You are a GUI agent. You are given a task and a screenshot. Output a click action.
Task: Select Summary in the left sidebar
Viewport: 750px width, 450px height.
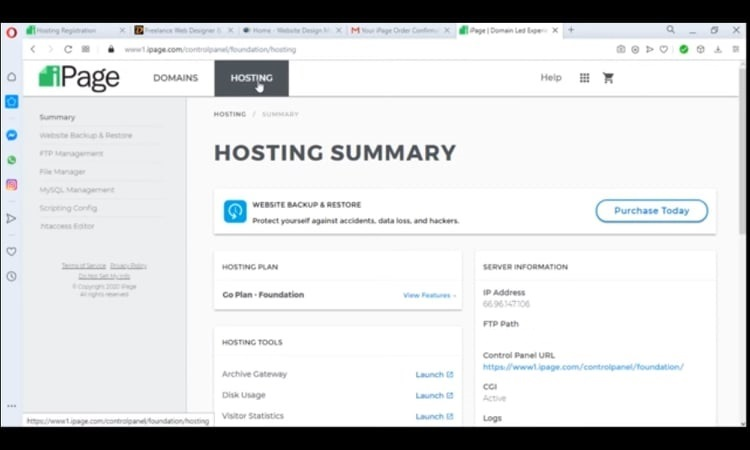pyautogui.click(x=57, y=117)
